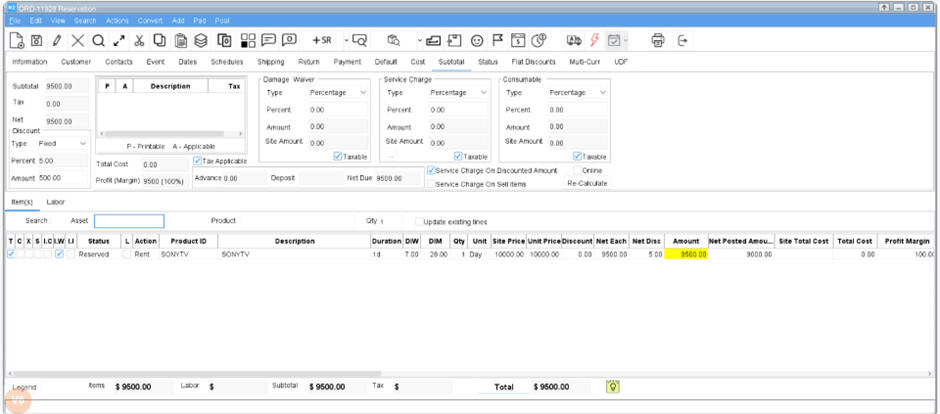The width and height of the screenshot is (940, 414).
Task: Click the Asset search input field
Action: (129, 221)
